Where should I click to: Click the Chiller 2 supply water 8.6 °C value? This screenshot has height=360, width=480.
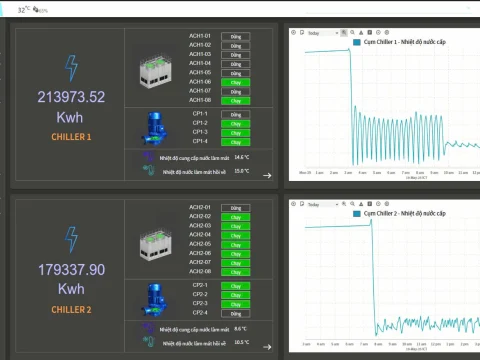coord(240,329)
